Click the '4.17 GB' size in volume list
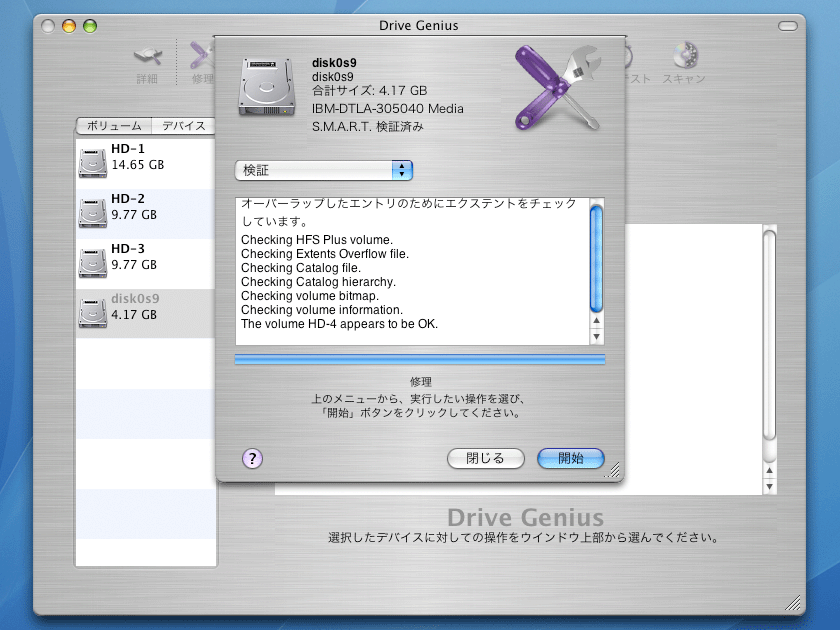Viewport: 840px width, 630px height. coord(134,314)
